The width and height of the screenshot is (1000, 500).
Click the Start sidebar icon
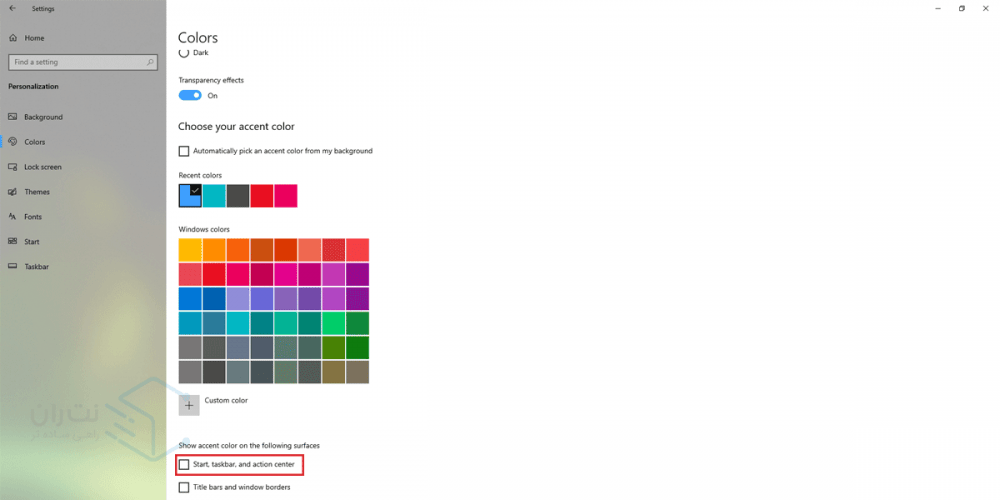click(12, 242)
